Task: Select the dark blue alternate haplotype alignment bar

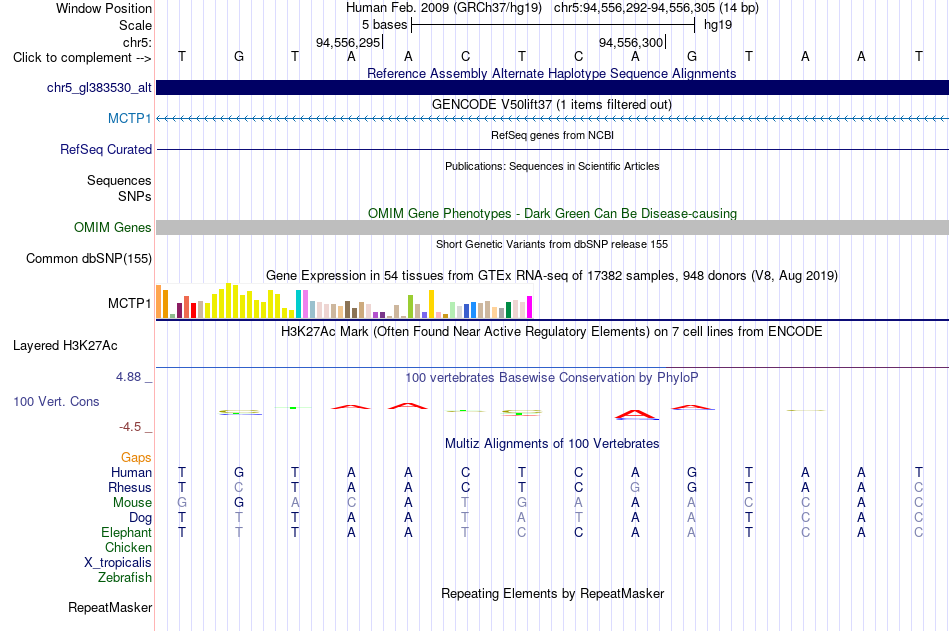Action: point(552,87)
